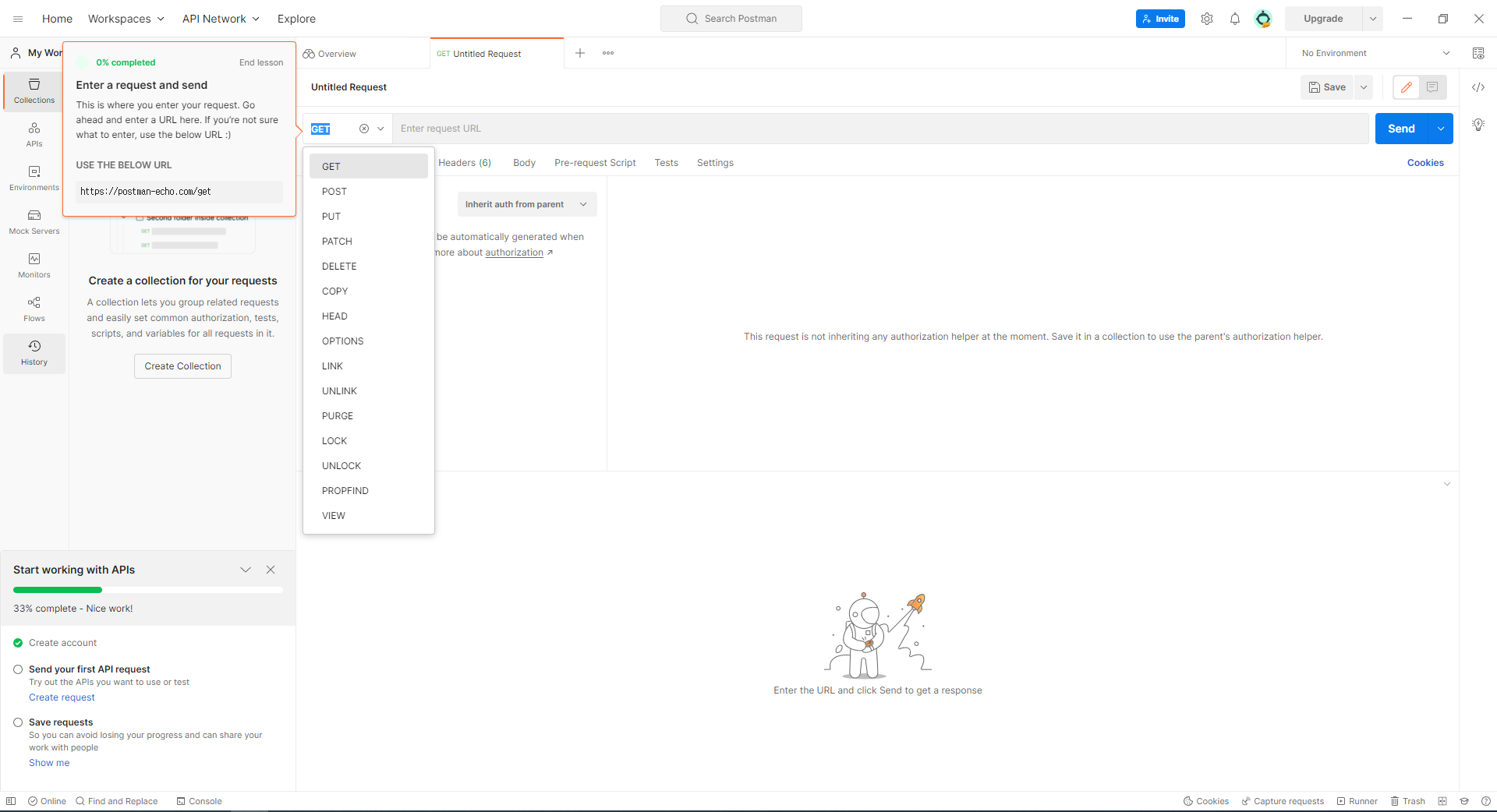Open the notifications bell
The image size is (1497, 812).
tap(1235, 19)
